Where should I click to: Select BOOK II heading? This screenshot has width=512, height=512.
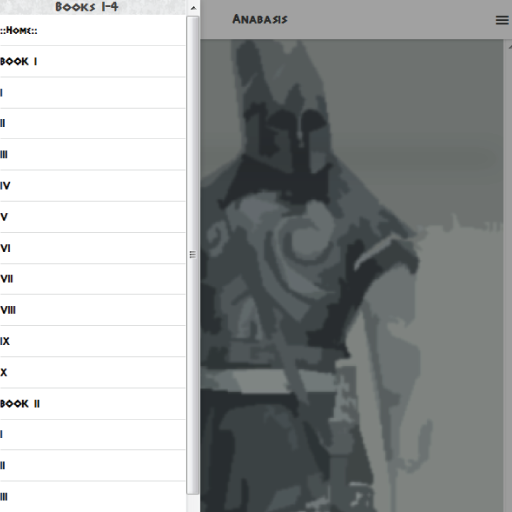tap(92, 404)
